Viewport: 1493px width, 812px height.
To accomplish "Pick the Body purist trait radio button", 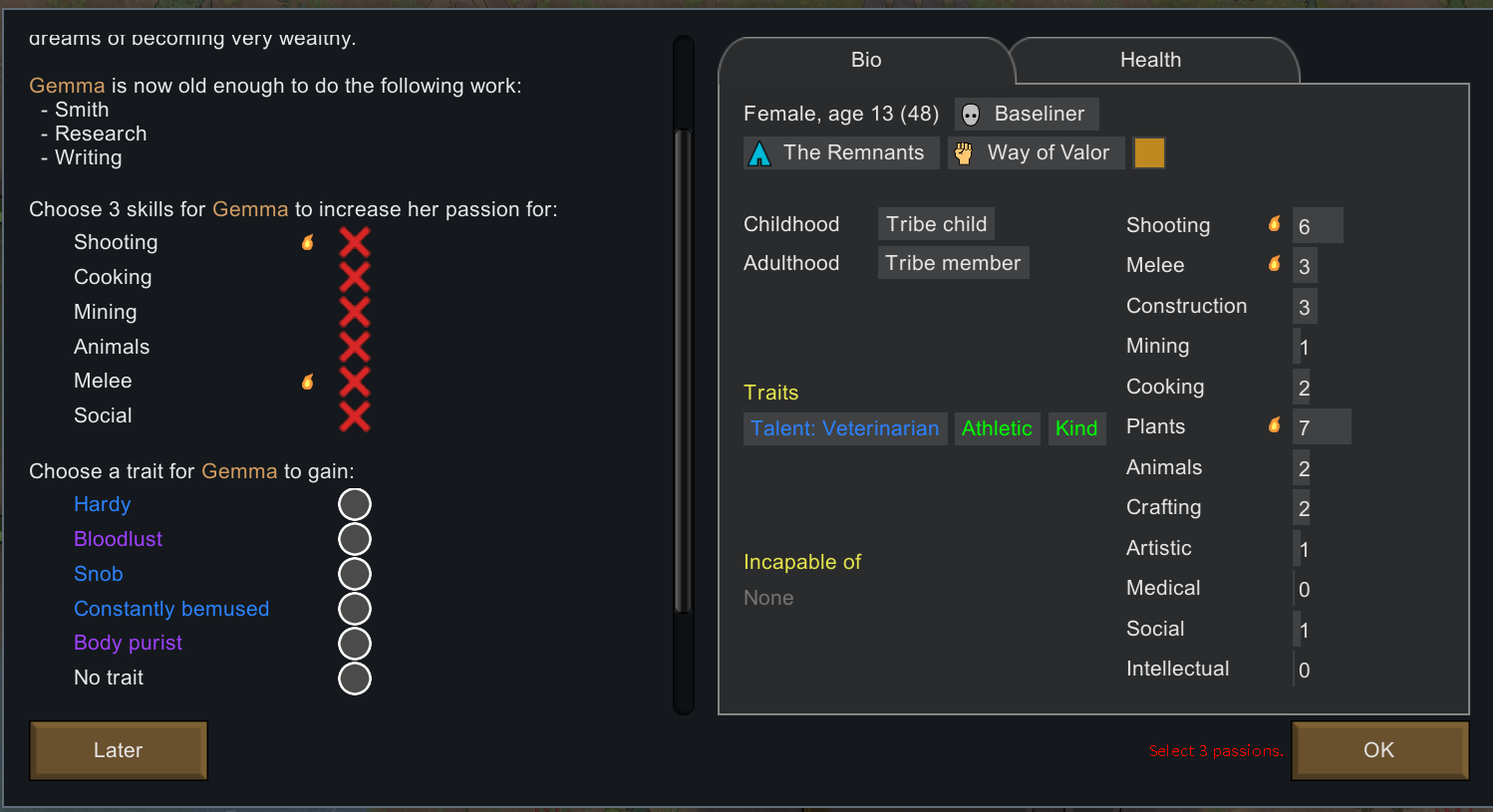I will (x=354, y=643).
